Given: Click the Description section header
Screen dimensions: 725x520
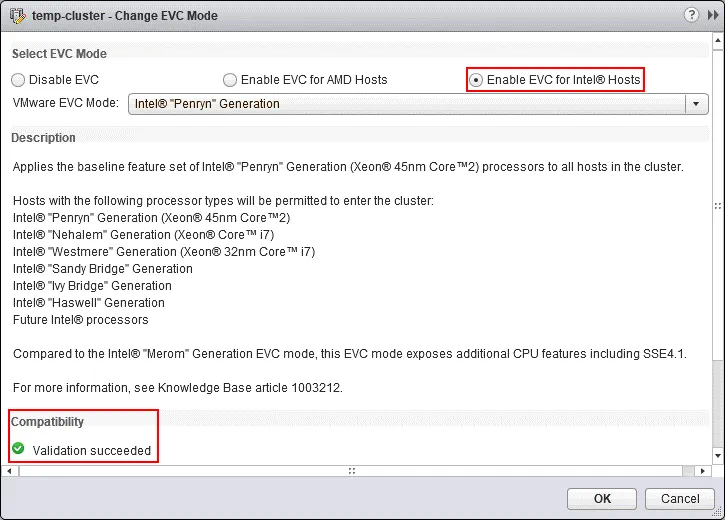Looking at the screenshot, I should pos(43,137).
